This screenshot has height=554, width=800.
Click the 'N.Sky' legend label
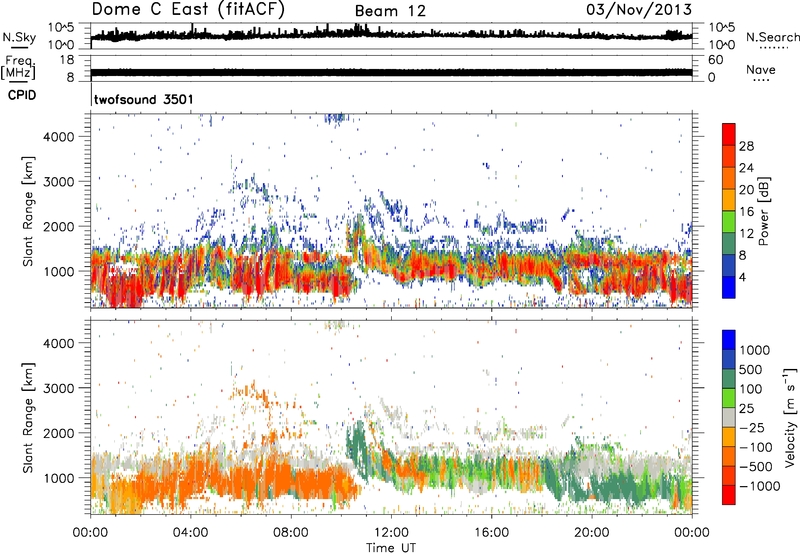pyautogui.click(x=19, y=37)
